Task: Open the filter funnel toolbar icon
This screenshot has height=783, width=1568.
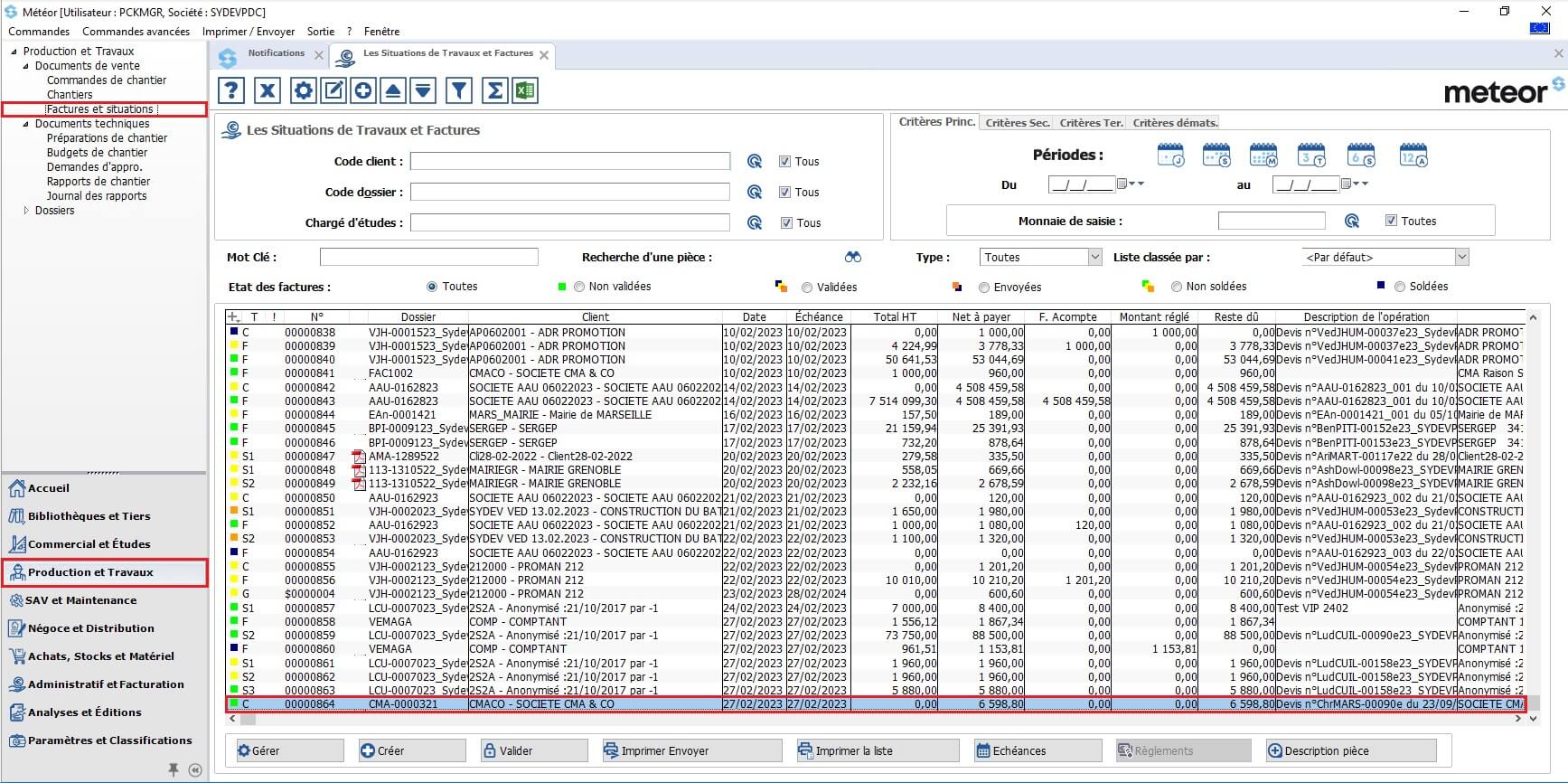Action: click(x=459, y=90)
